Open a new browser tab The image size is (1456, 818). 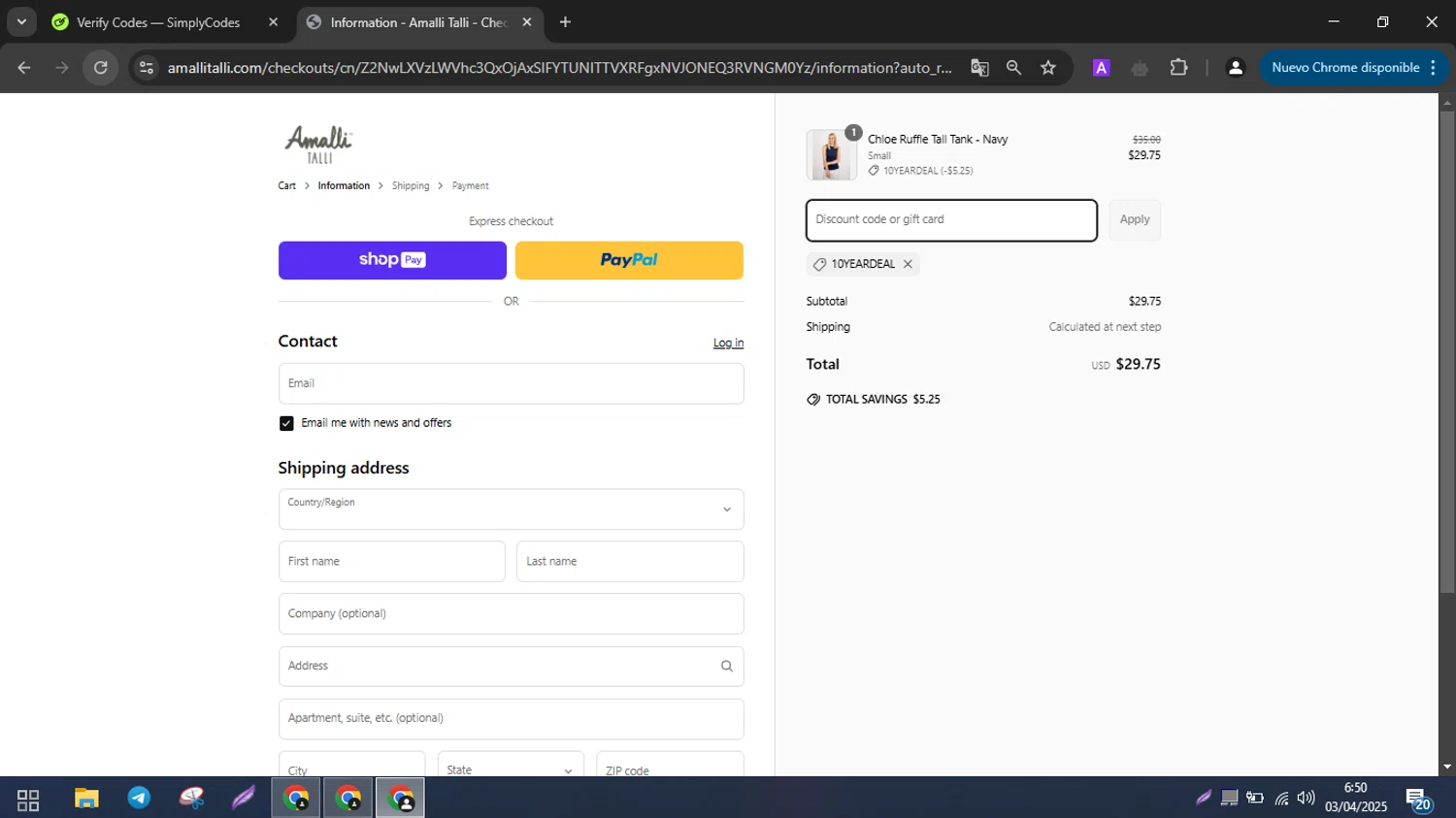pyautogui.click(x=565, y=21)
